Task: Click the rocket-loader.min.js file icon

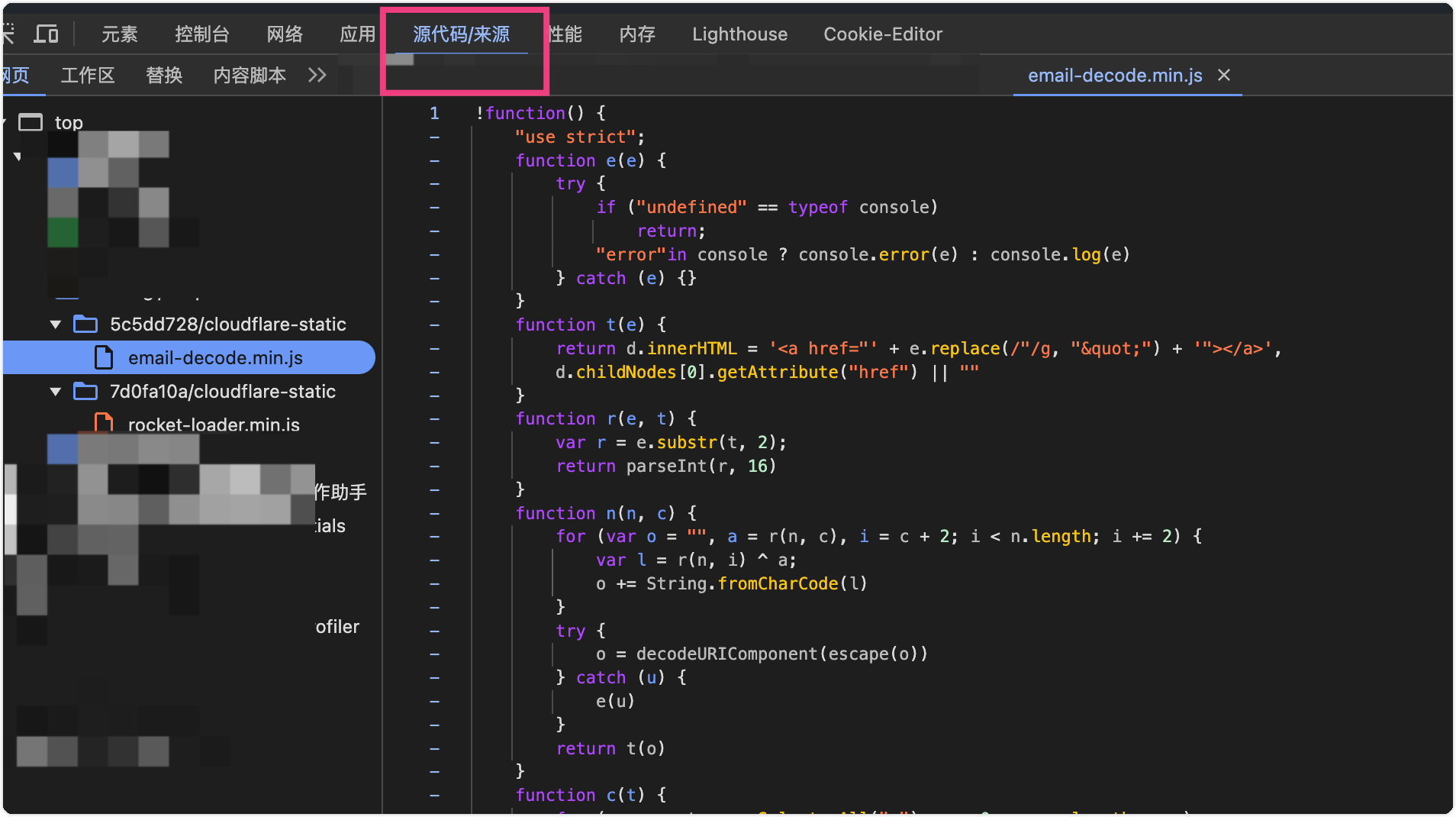Action: [x=103, y=423]
